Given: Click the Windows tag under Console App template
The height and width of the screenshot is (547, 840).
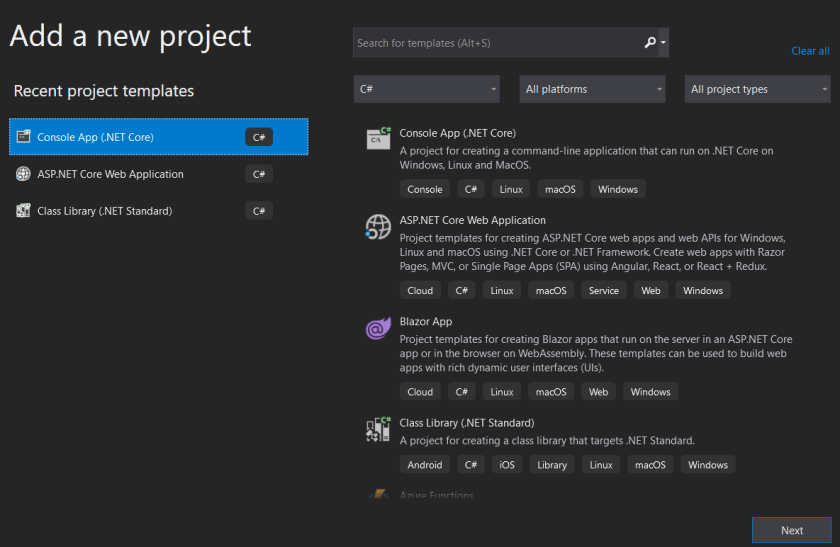Looking at the screenshot, I should [x=618, y=189].
